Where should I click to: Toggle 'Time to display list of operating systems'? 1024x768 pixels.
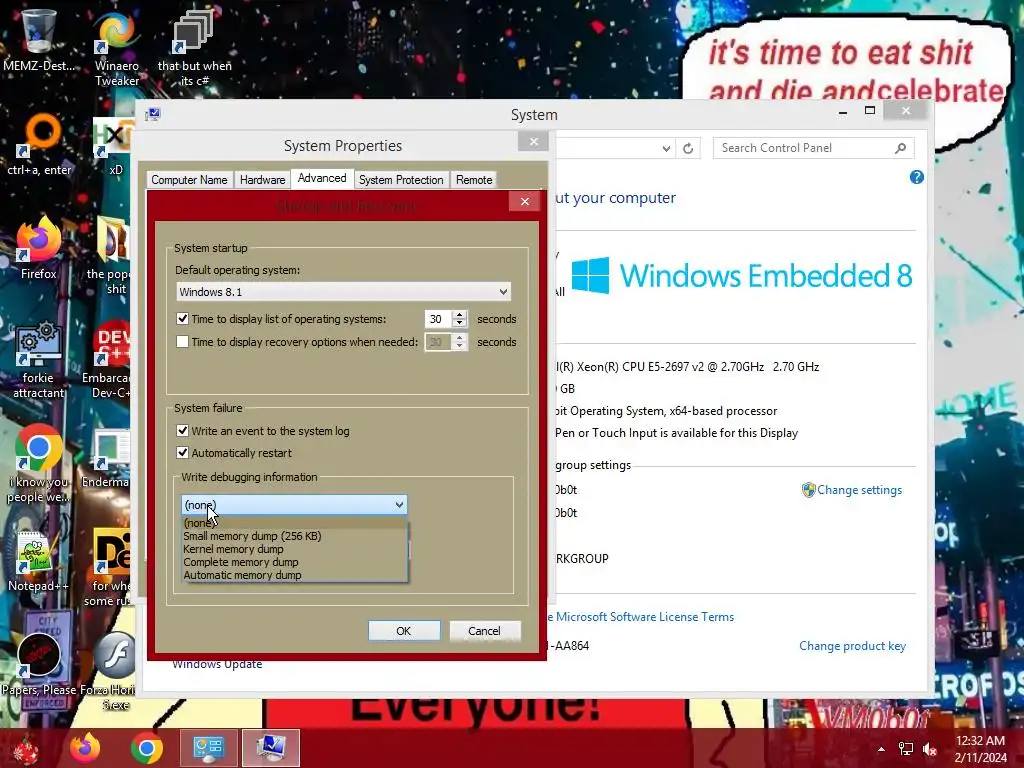tap(182, 319)
